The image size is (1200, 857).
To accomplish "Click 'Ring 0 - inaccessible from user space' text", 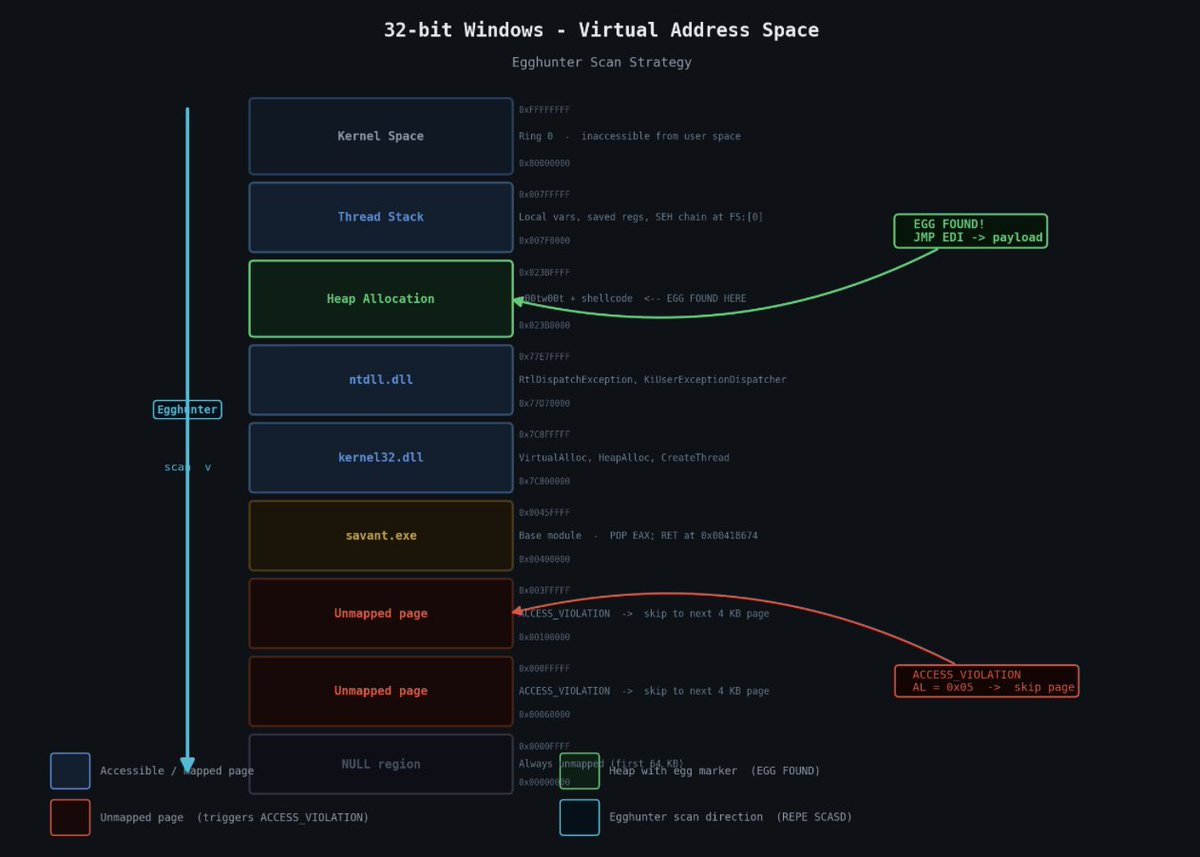I will (630, 136).
